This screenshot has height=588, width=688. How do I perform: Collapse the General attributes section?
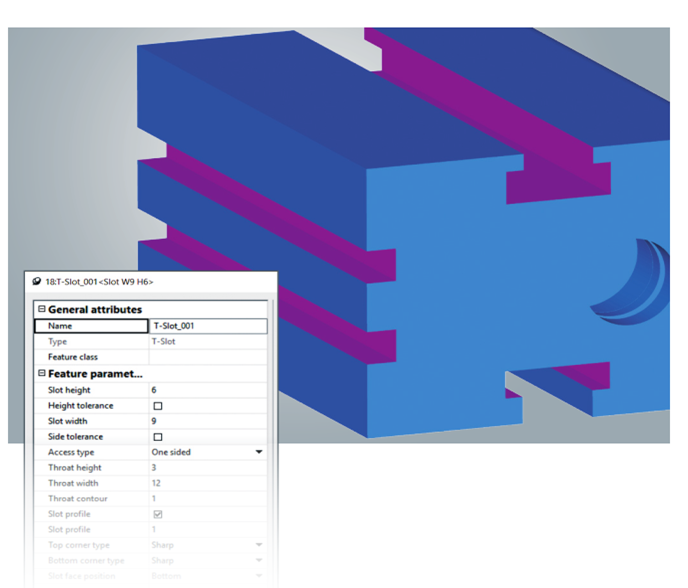click(x=42, y=309)
